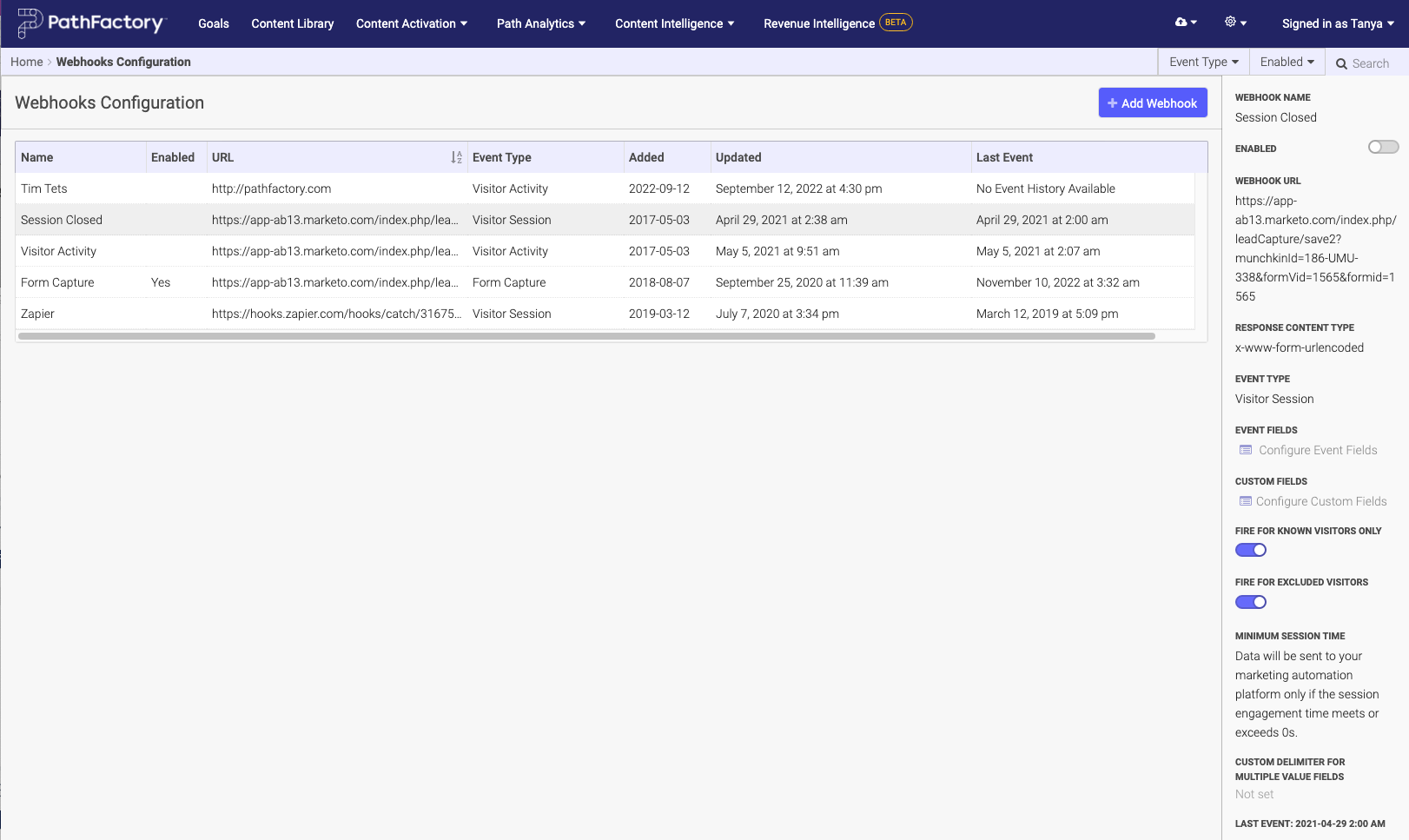
Task: Click the plus icon on Add Webhook button
Action: (1113, 103)
